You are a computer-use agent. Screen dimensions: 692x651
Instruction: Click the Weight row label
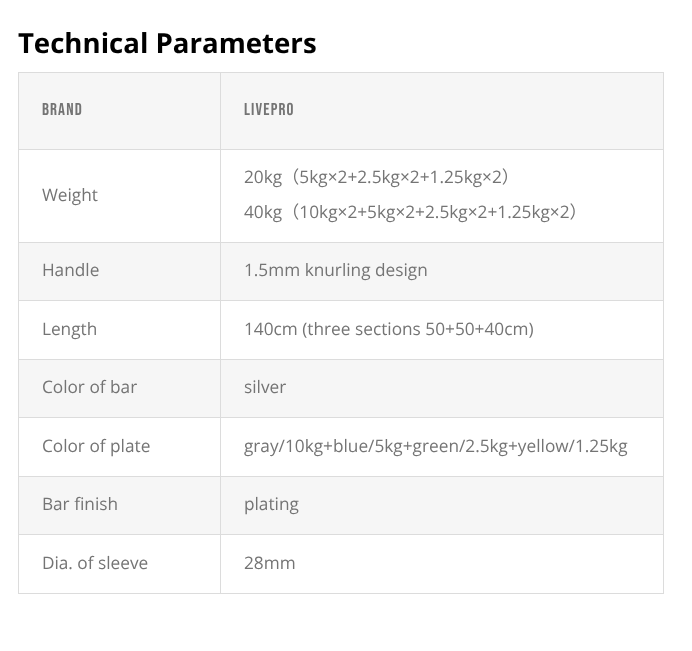pos(70,195)
